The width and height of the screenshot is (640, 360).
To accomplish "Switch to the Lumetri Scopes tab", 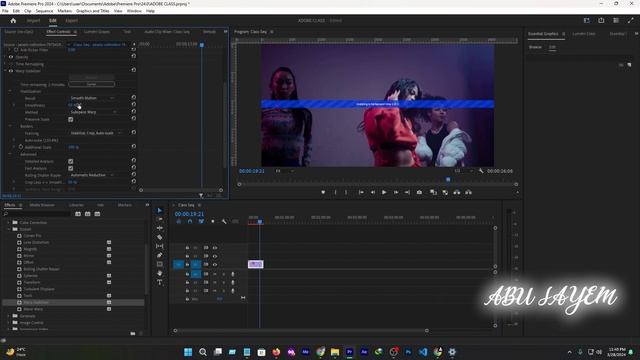I will pos(97,32).
